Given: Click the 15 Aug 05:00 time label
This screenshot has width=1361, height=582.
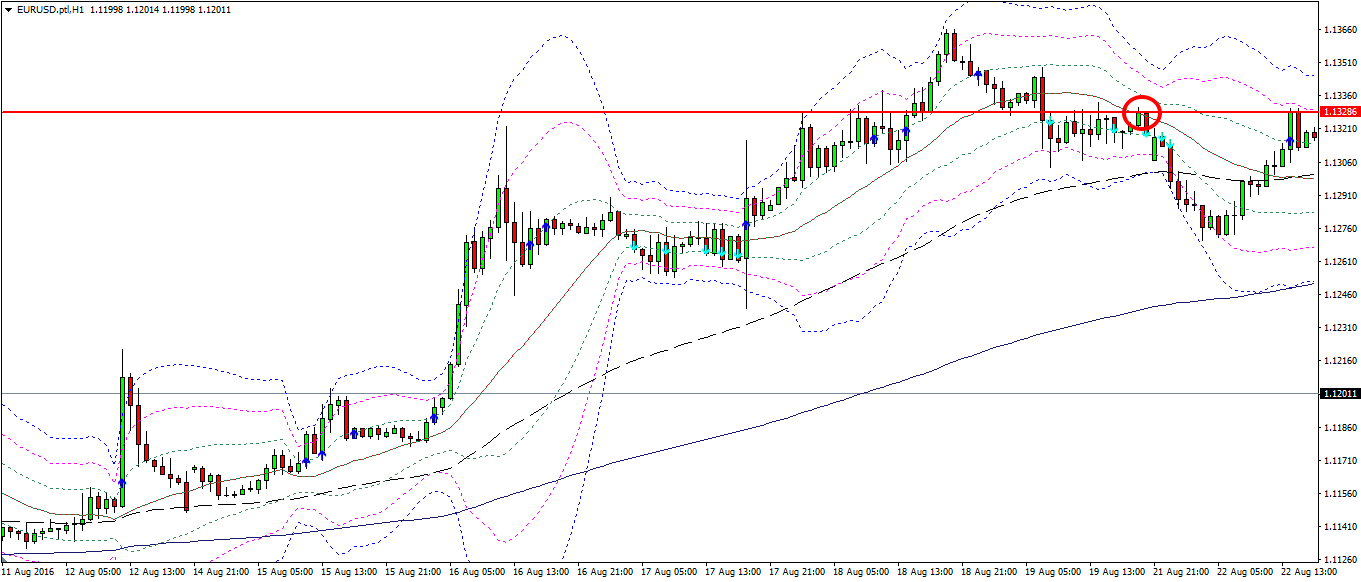Looking at the screenshot, I should tap(284, 573).
